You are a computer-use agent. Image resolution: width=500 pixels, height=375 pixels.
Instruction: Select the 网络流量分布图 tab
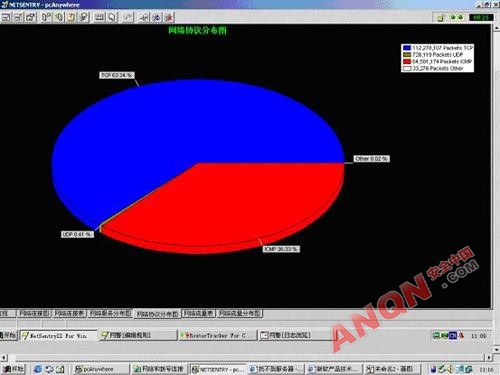tap(240, 313)
